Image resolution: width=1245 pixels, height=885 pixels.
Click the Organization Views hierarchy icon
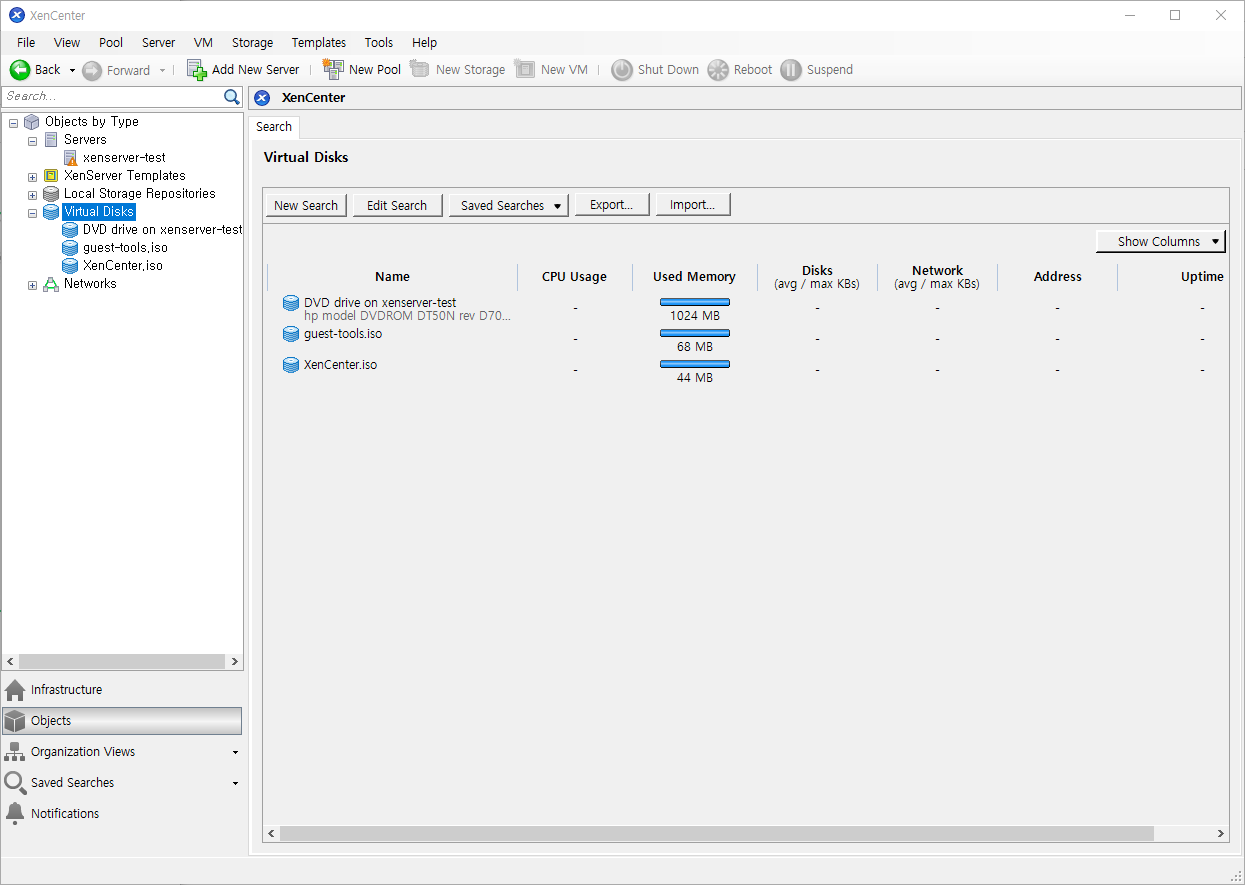15,752
